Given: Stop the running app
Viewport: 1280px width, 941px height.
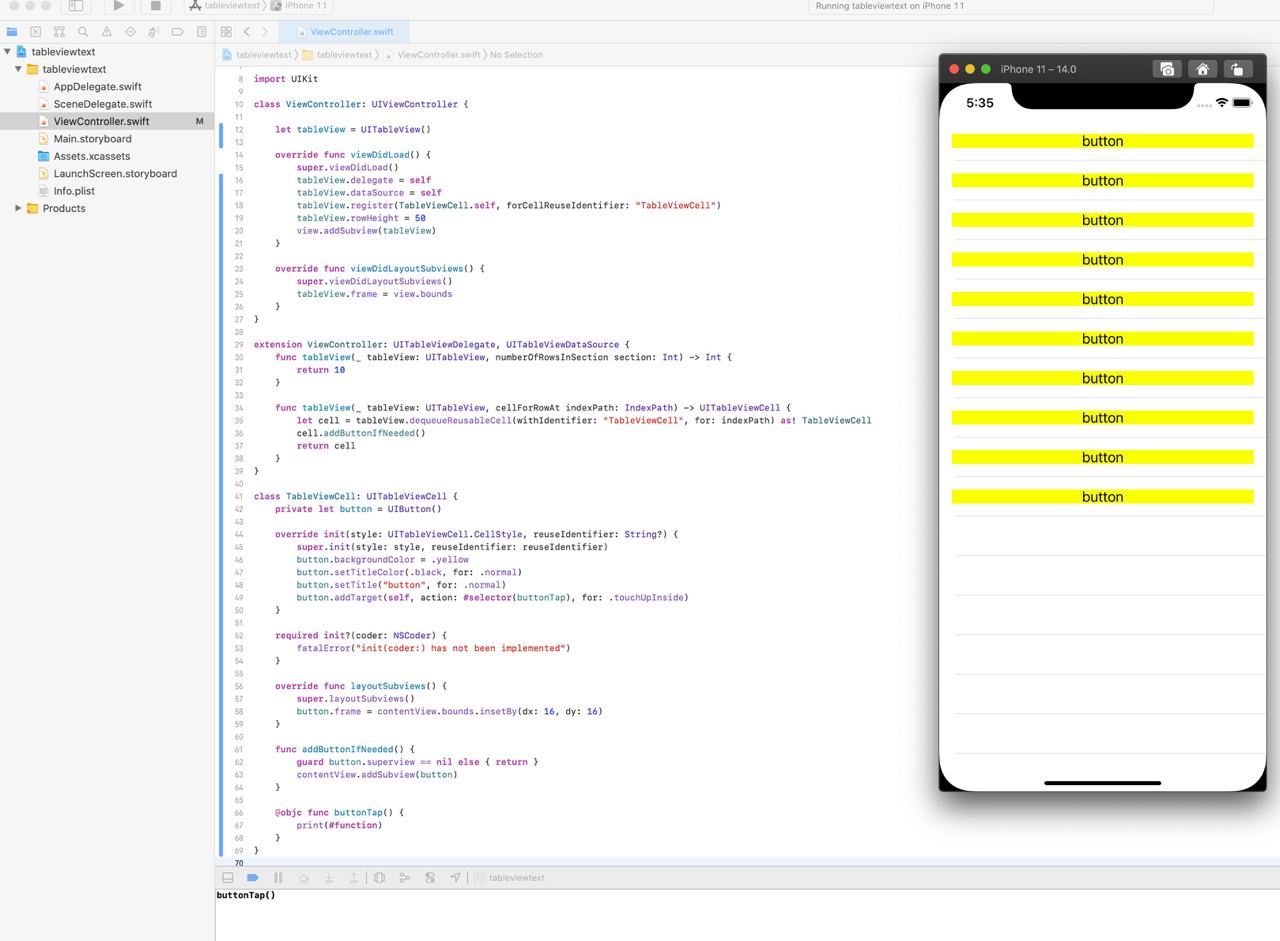Looking at the screenshot, I should tap(155, 6).
